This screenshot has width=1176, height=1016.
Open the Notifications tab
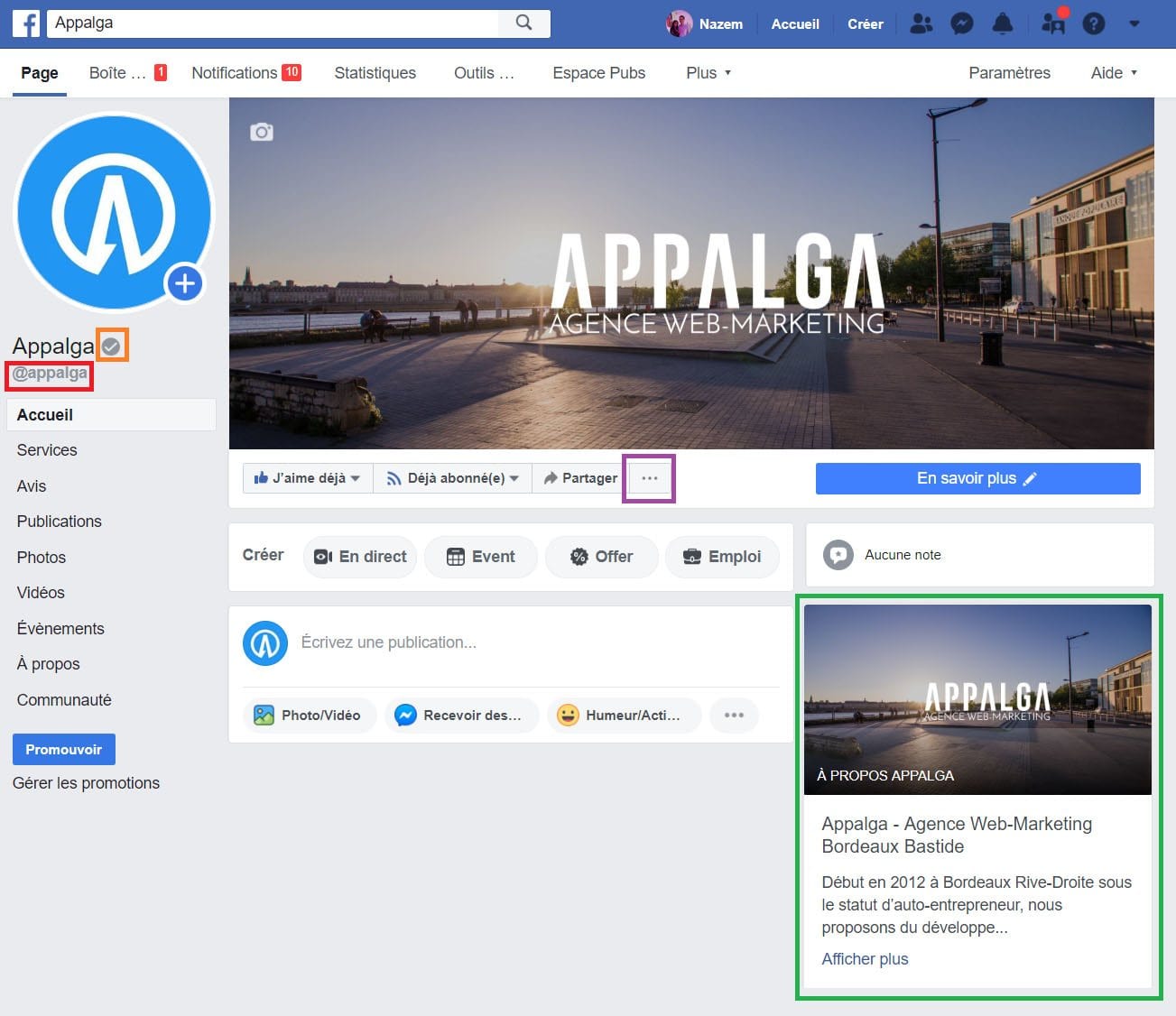[x=236, y=73]
